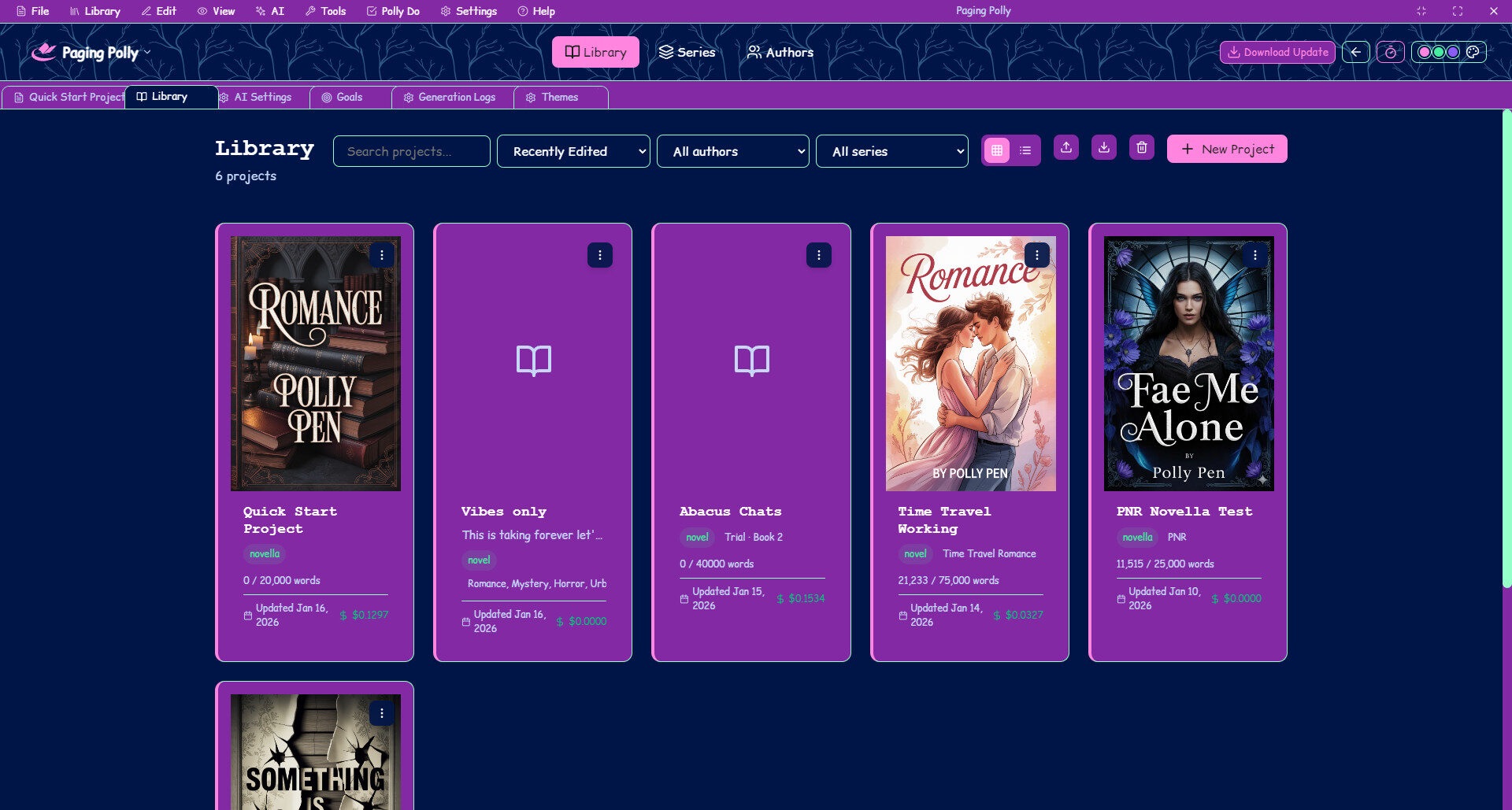
Task: Expand the Recently Edited sort dropdown
Action: 573,151
